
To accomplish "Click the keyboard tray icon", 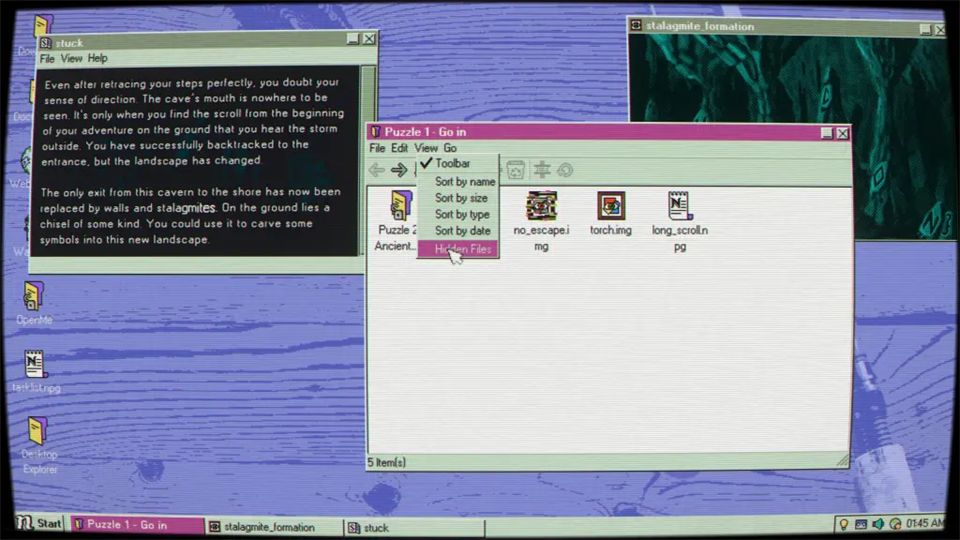I will (x=861, y=524).
